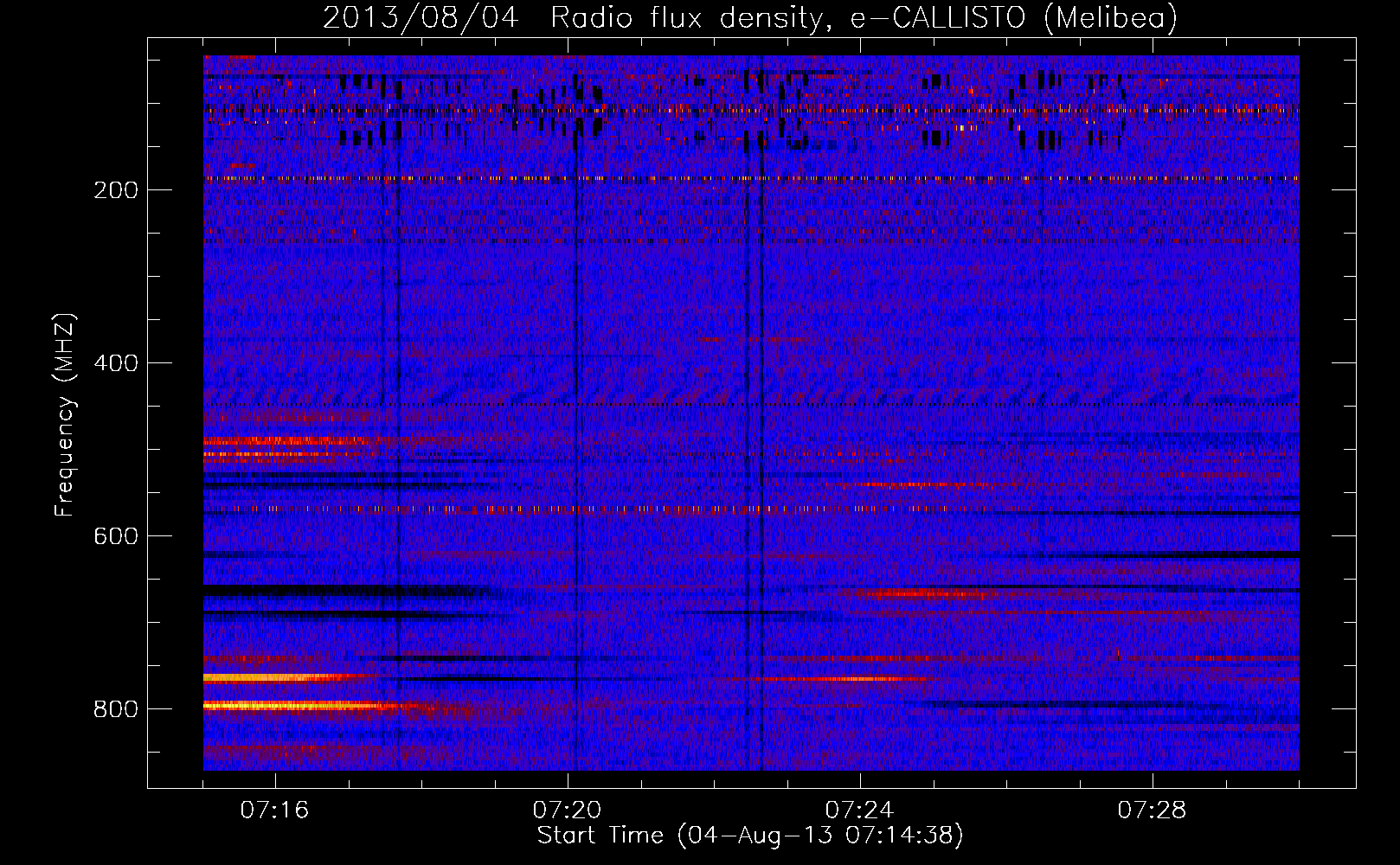Viewport: 1400px width, 865px height.
Task: Select the 600 frequency tick label
Action: 115,536
